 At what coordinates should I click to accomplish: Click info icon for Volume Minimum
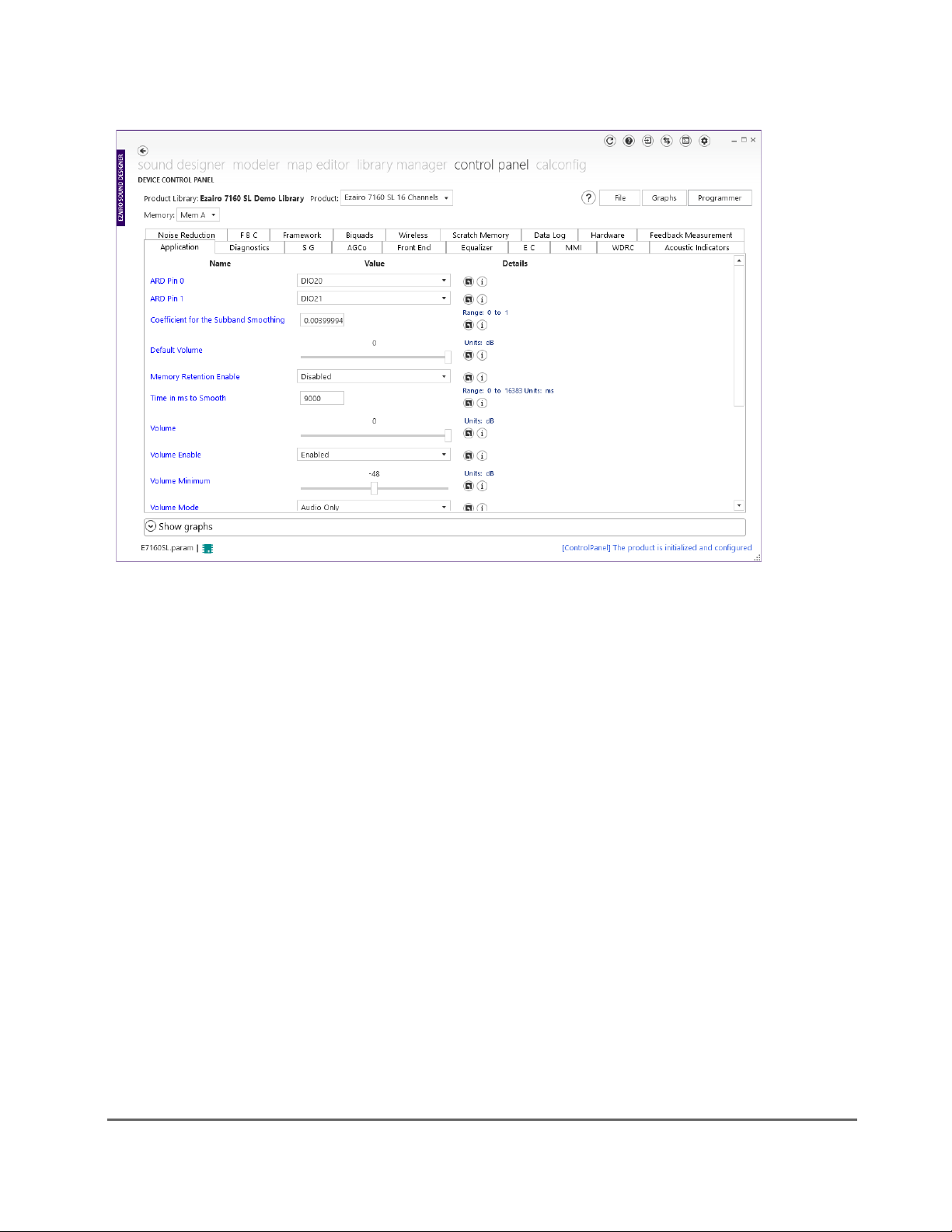(x=482, y=486)
